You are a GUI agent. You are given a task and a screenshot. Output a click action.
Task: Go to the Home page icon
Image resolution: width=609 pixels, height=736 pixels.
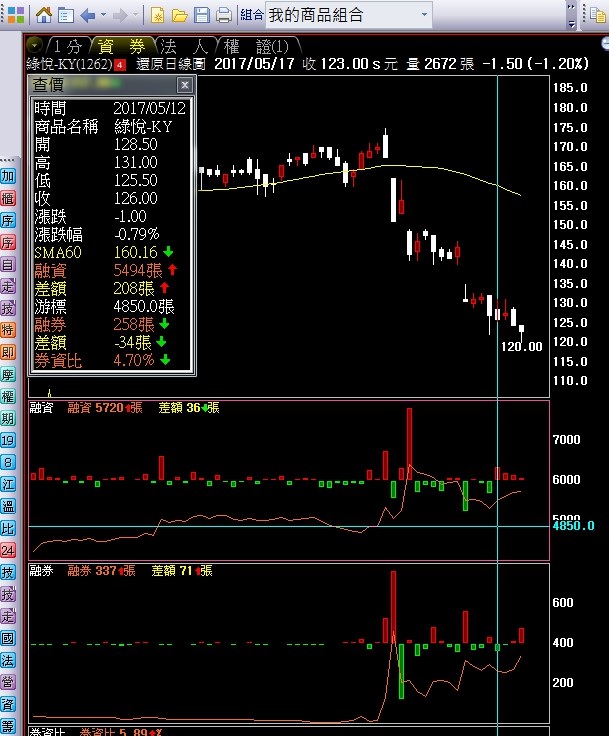click(44, 15)
